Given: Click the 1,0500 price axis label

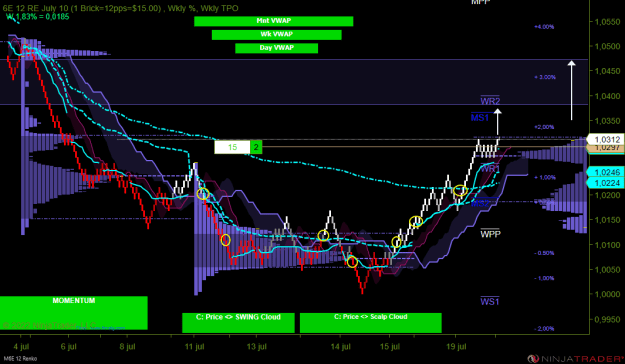Looking at the screenshot, I should pyautogui.click(x=607, y=46).
